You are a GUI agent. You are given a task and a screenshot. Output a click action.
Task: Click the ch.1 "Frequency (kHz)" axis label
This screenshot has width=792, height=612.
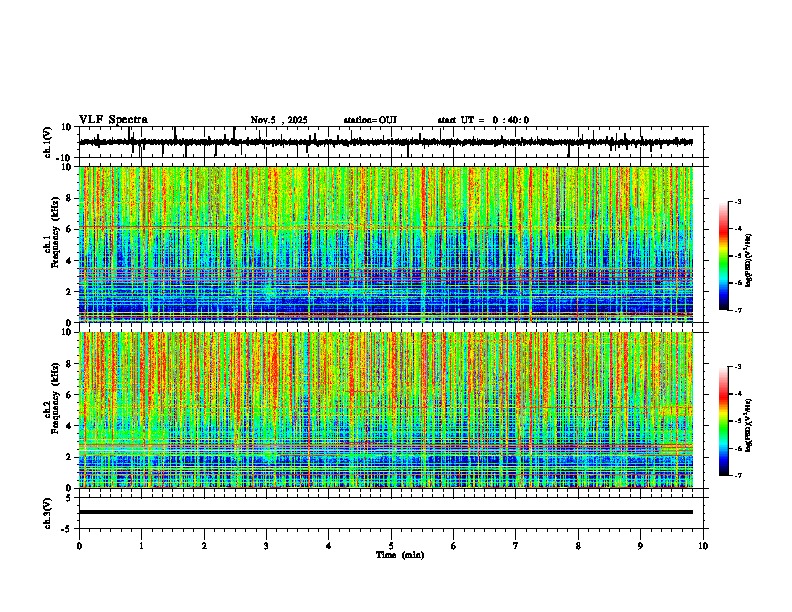coord(55,232)
